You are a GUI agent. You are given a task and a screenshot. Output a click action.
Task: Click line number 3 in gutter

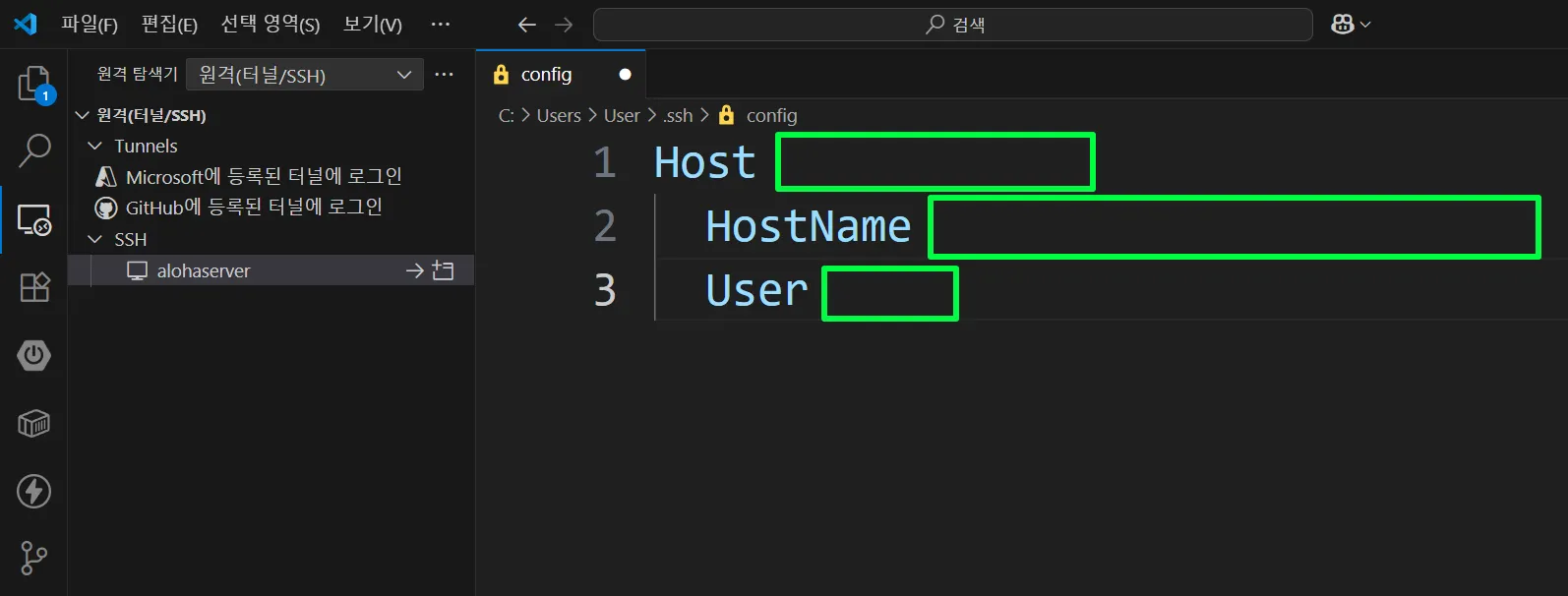(605, 290)
